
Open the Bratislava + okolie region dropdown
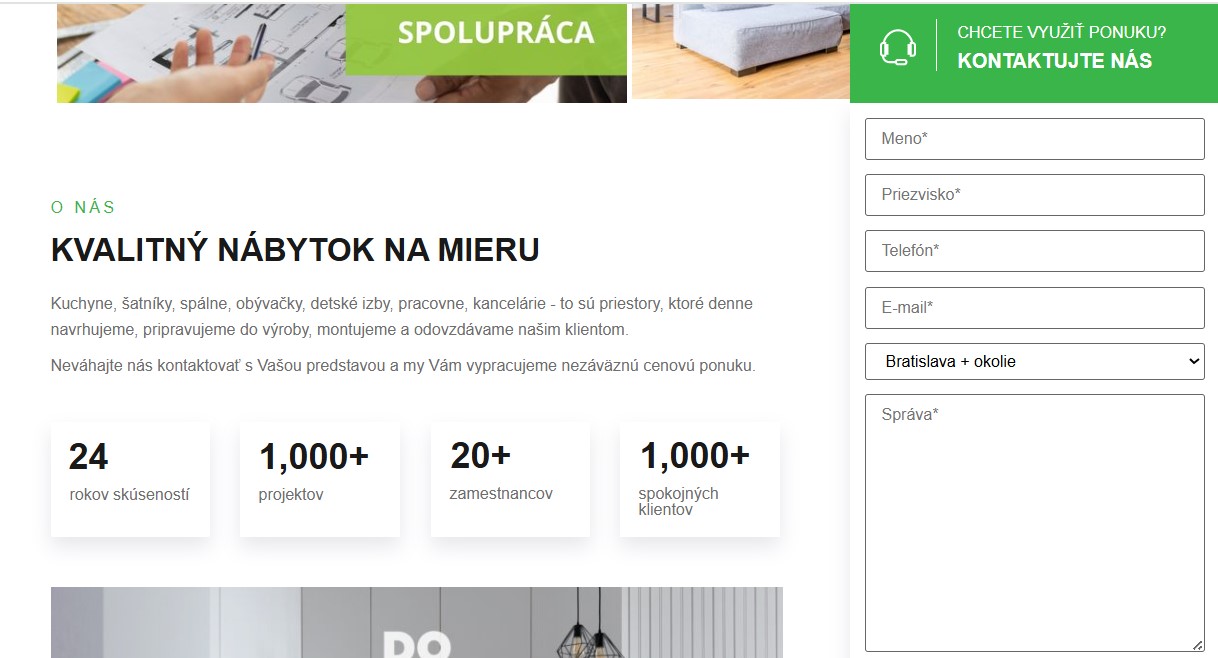pos(1034,361)
